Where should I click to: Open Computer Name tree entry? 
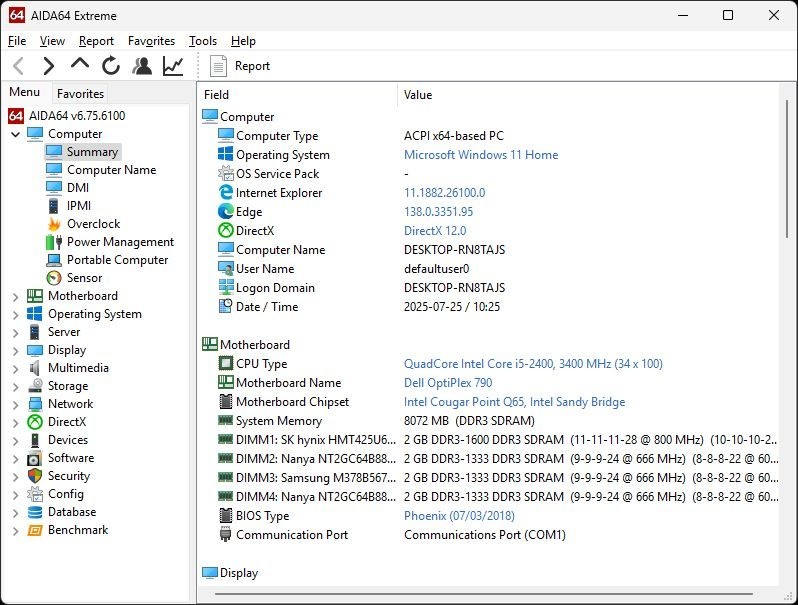click(x=111, y=170)
